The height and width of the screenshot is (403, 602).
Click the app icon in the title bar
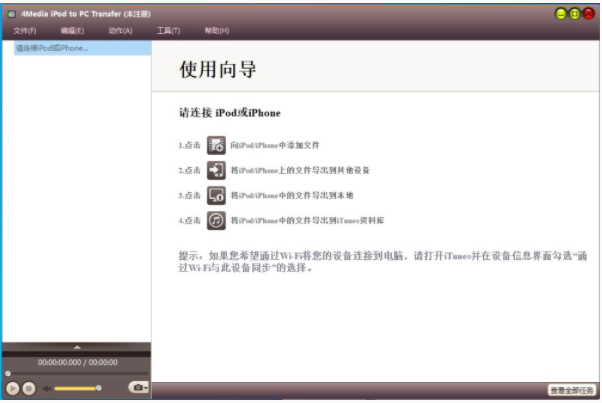pos(11,14)
